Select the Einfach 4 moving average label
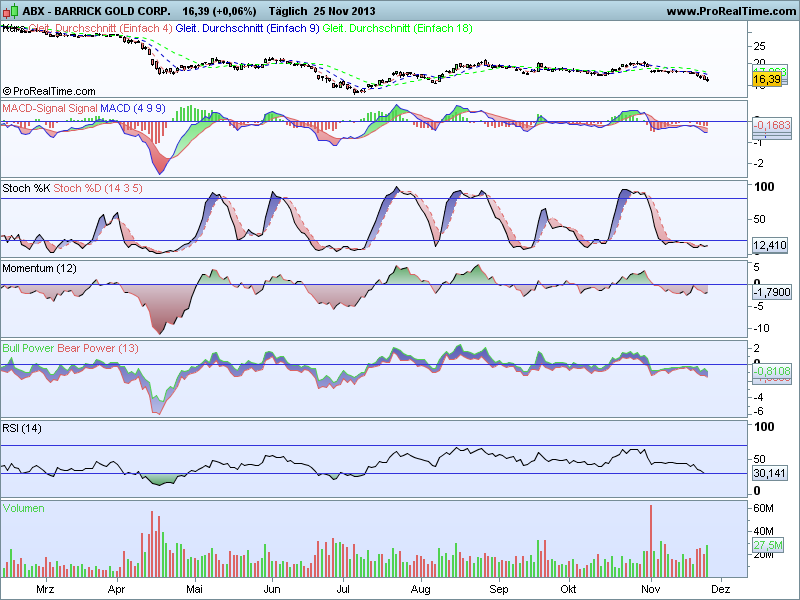800x600 pixels. [101, 29]
